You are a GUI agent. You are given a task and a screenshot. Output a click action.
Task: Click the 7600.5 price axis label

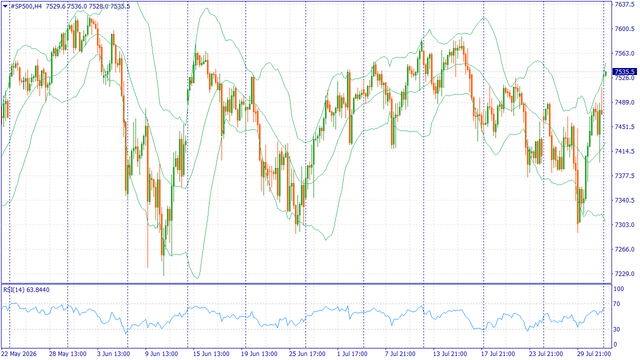tap(624, 29)
